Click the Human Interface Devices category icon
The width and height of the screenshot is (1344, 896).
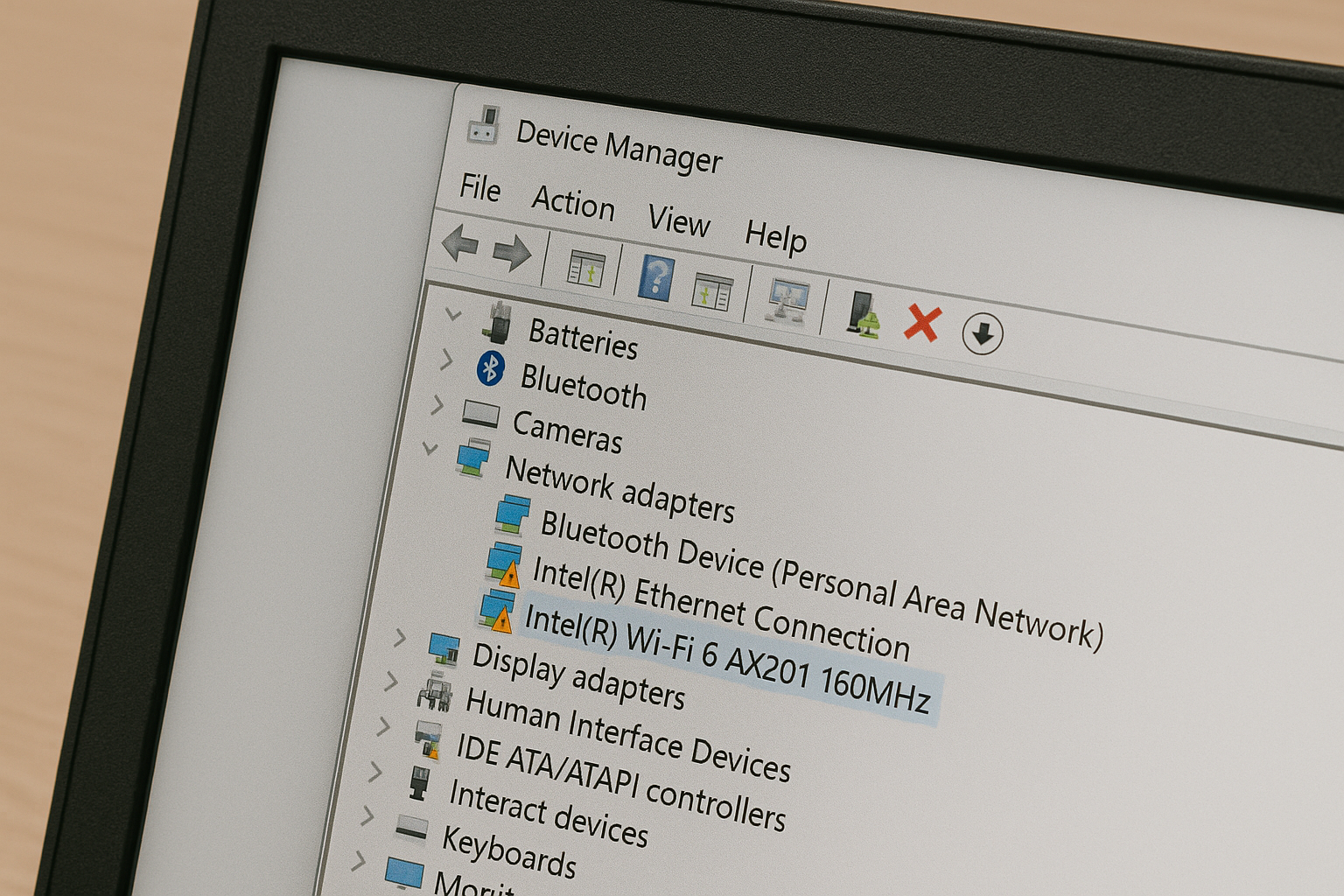[x=435, y=691]
